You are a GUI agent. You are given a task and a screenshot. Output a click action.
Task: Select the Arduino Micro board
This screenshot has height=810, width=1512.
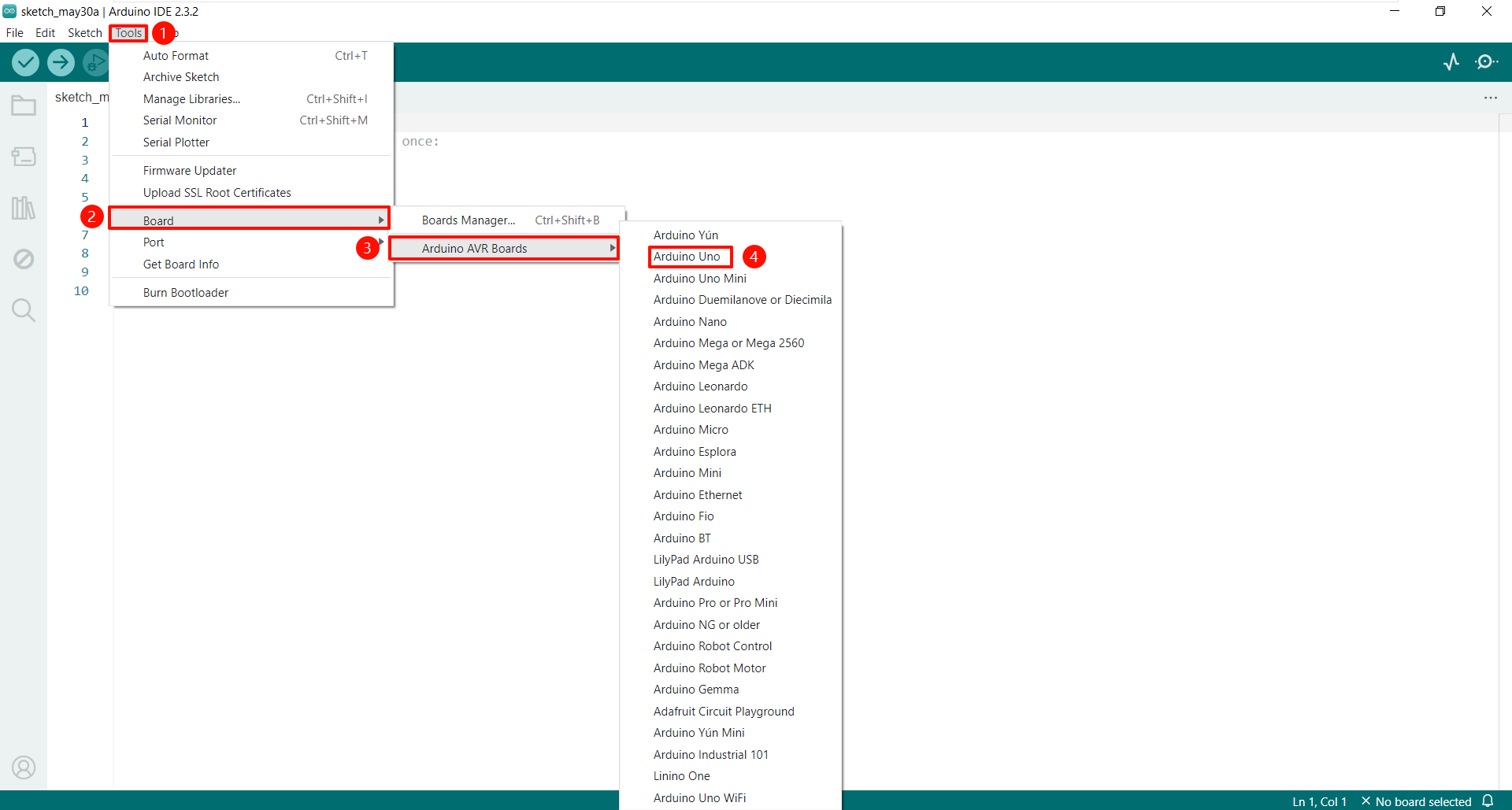click(731, 430)
